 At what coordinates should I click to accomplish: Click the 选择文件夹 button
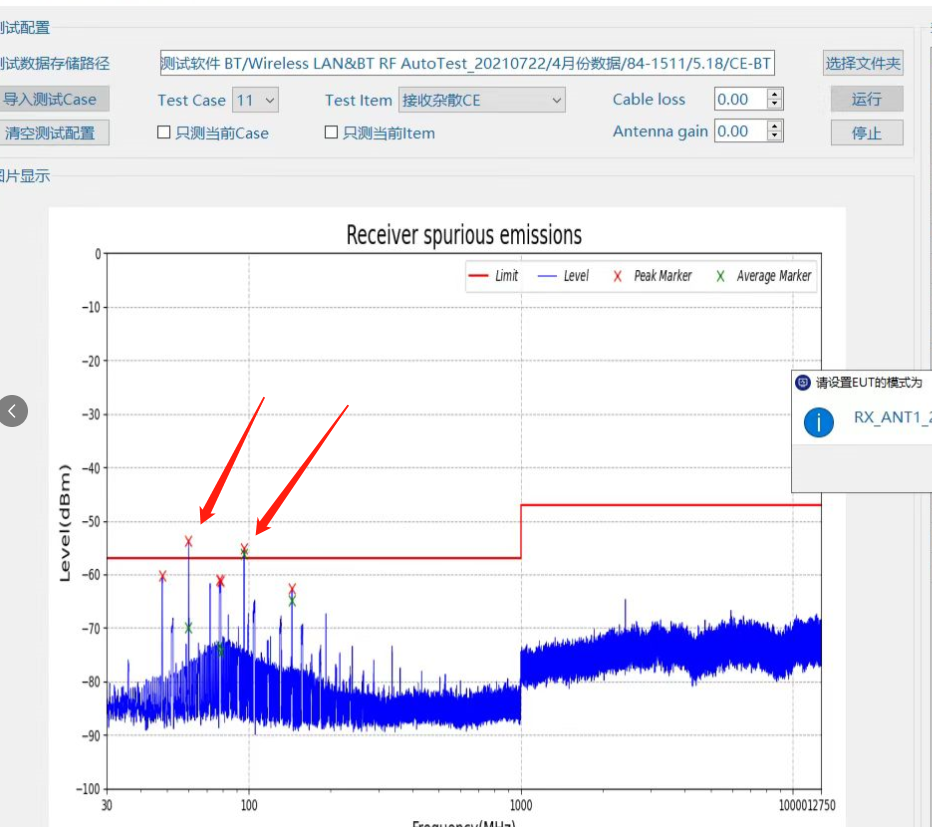[863, 63]
